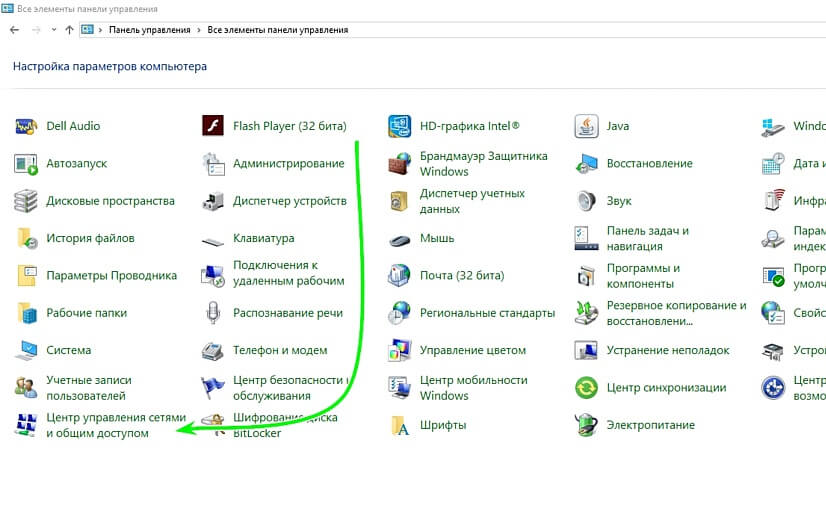This screenshot has height=505, width=826.
Task: Go to Программы и компоненты
Action: 642,276
